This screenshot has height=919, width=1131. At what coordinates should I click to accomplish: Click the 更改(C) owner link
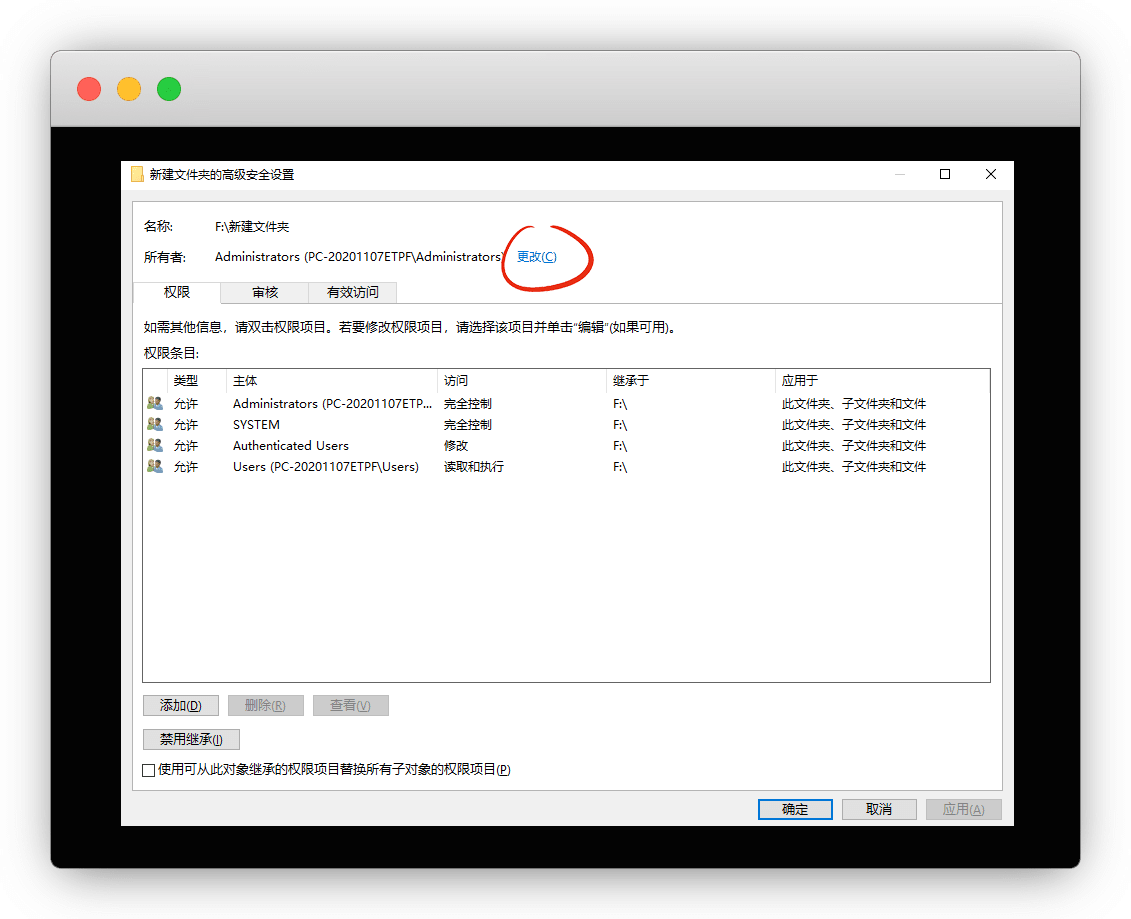click(537, 257)
